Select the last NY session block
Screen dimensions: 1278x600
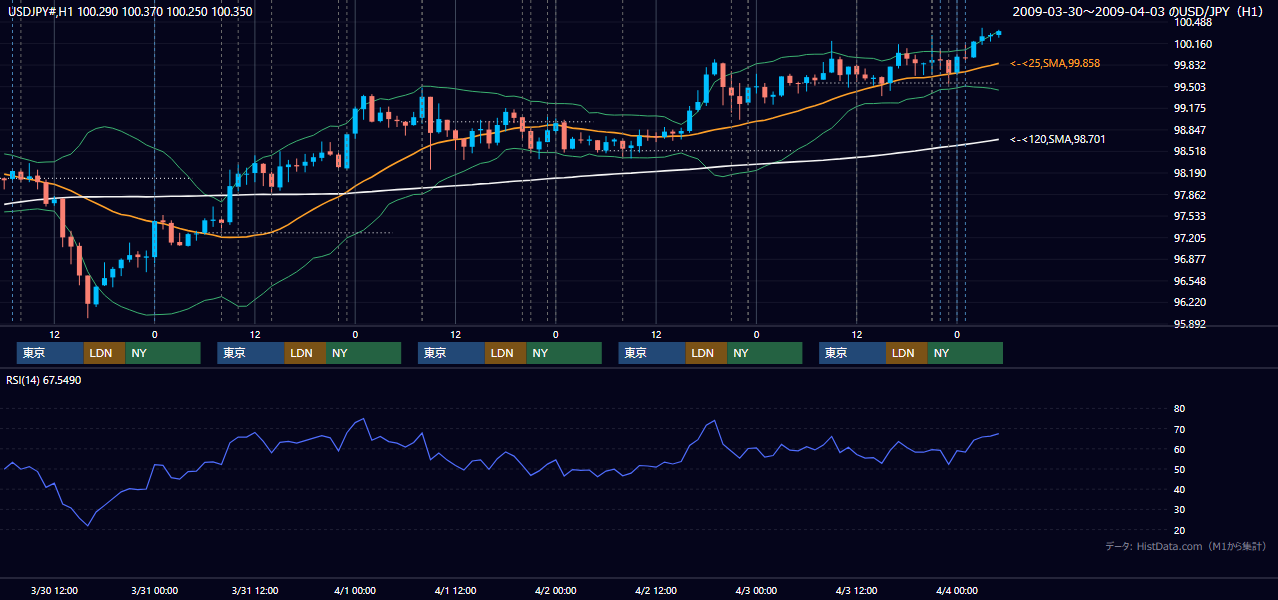click(965, 353)
